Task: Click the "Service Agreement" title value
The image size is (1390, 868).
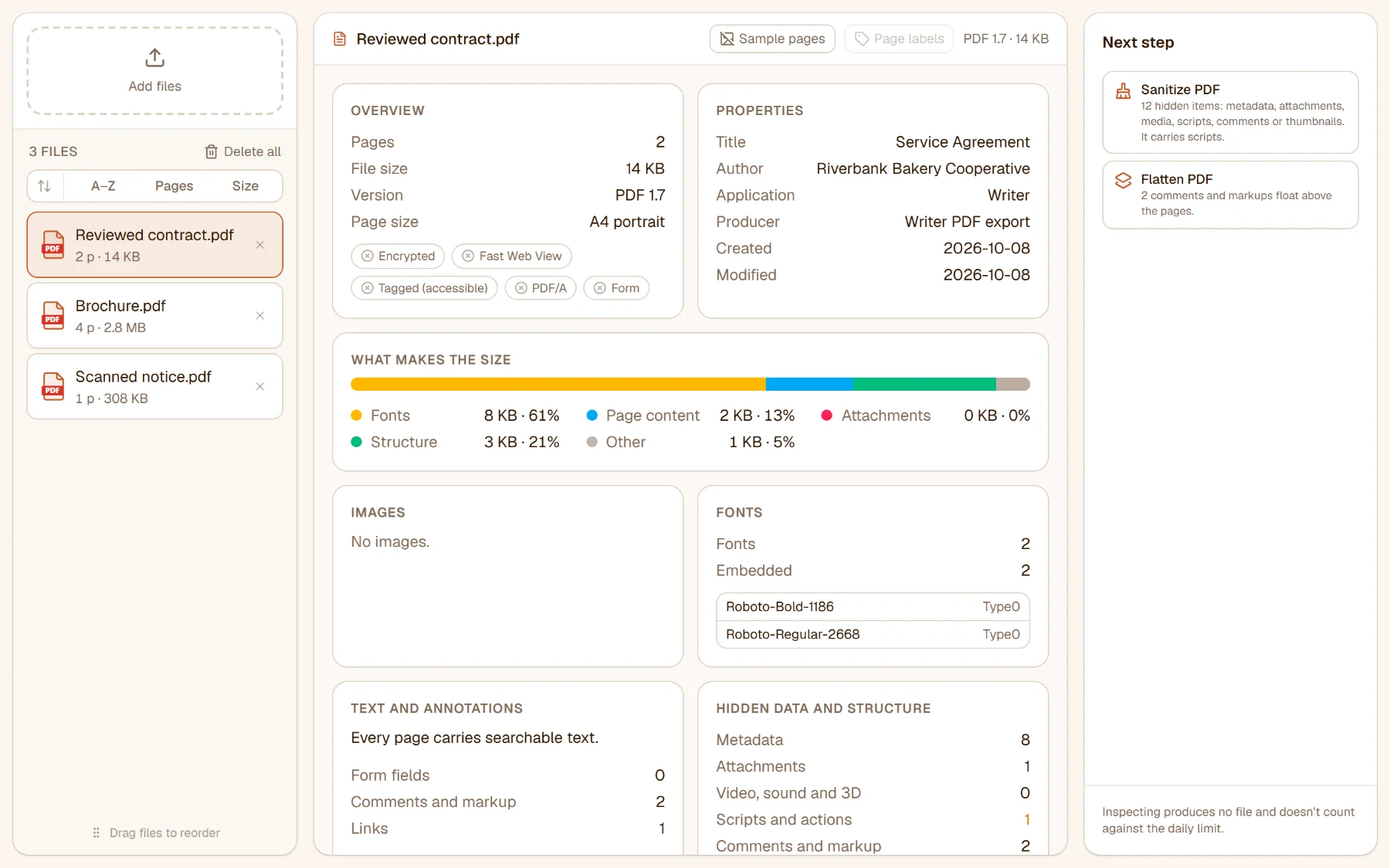Action: click(962, 142)
